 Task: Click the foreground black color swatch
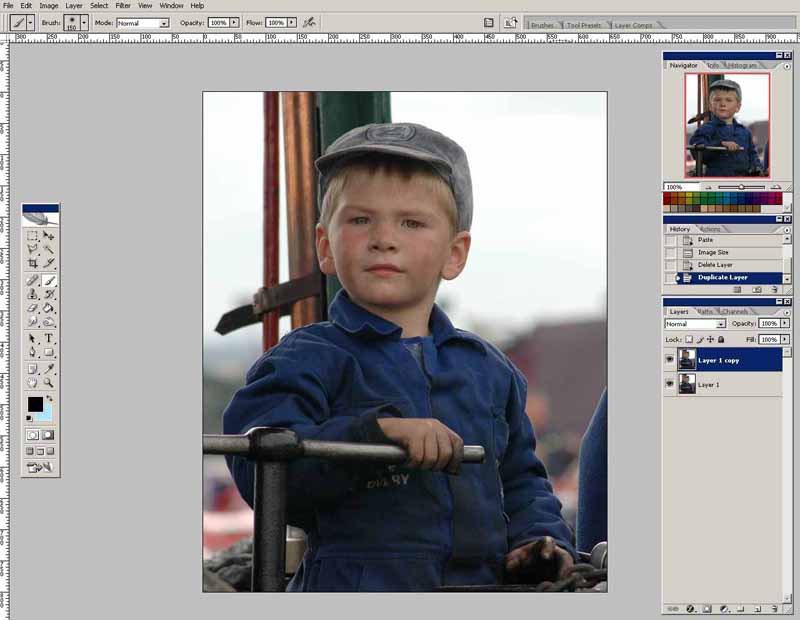click(35, 405)
